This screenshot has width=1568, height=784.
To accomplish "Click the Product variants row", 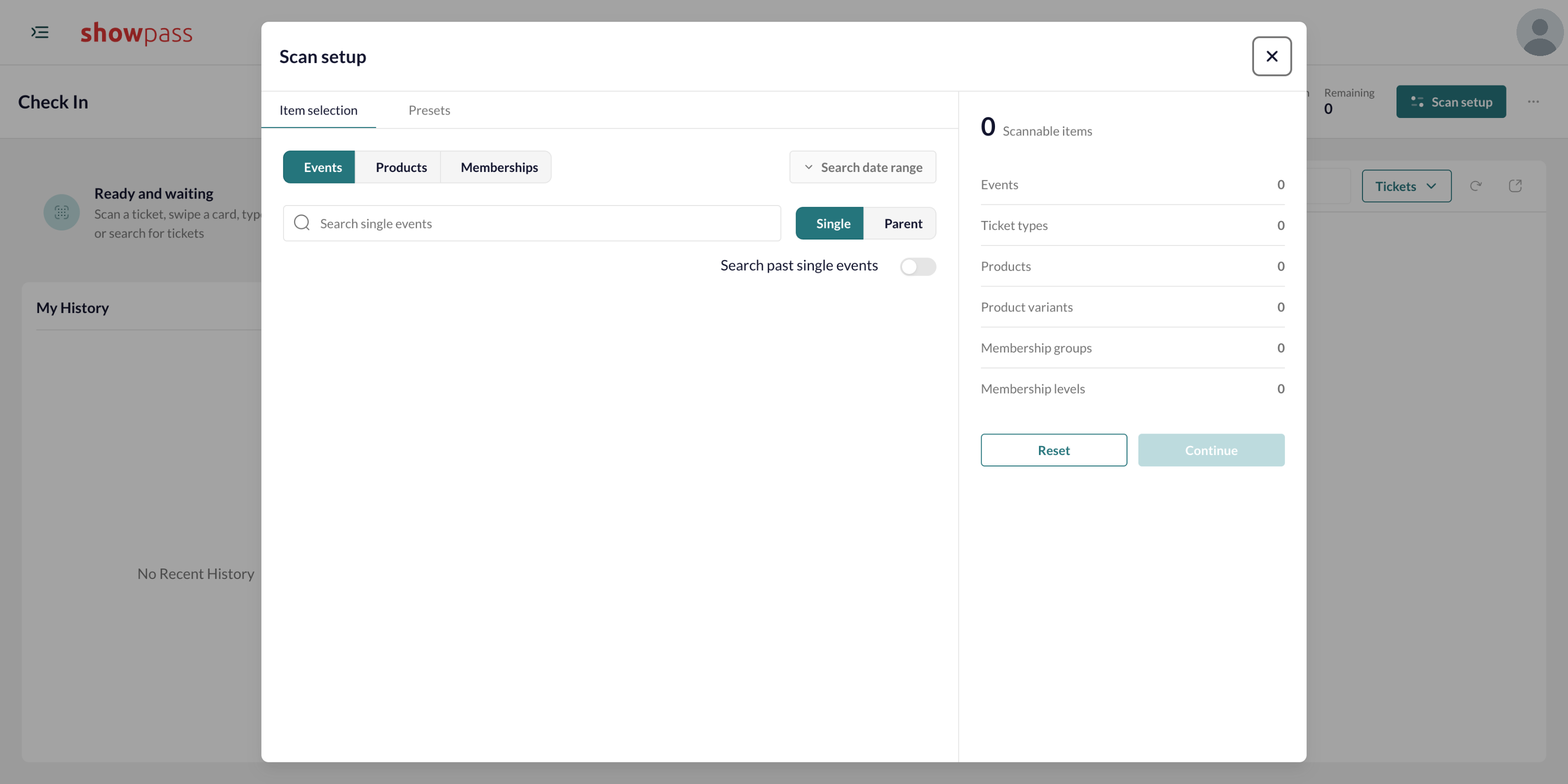I will 1132,307.
